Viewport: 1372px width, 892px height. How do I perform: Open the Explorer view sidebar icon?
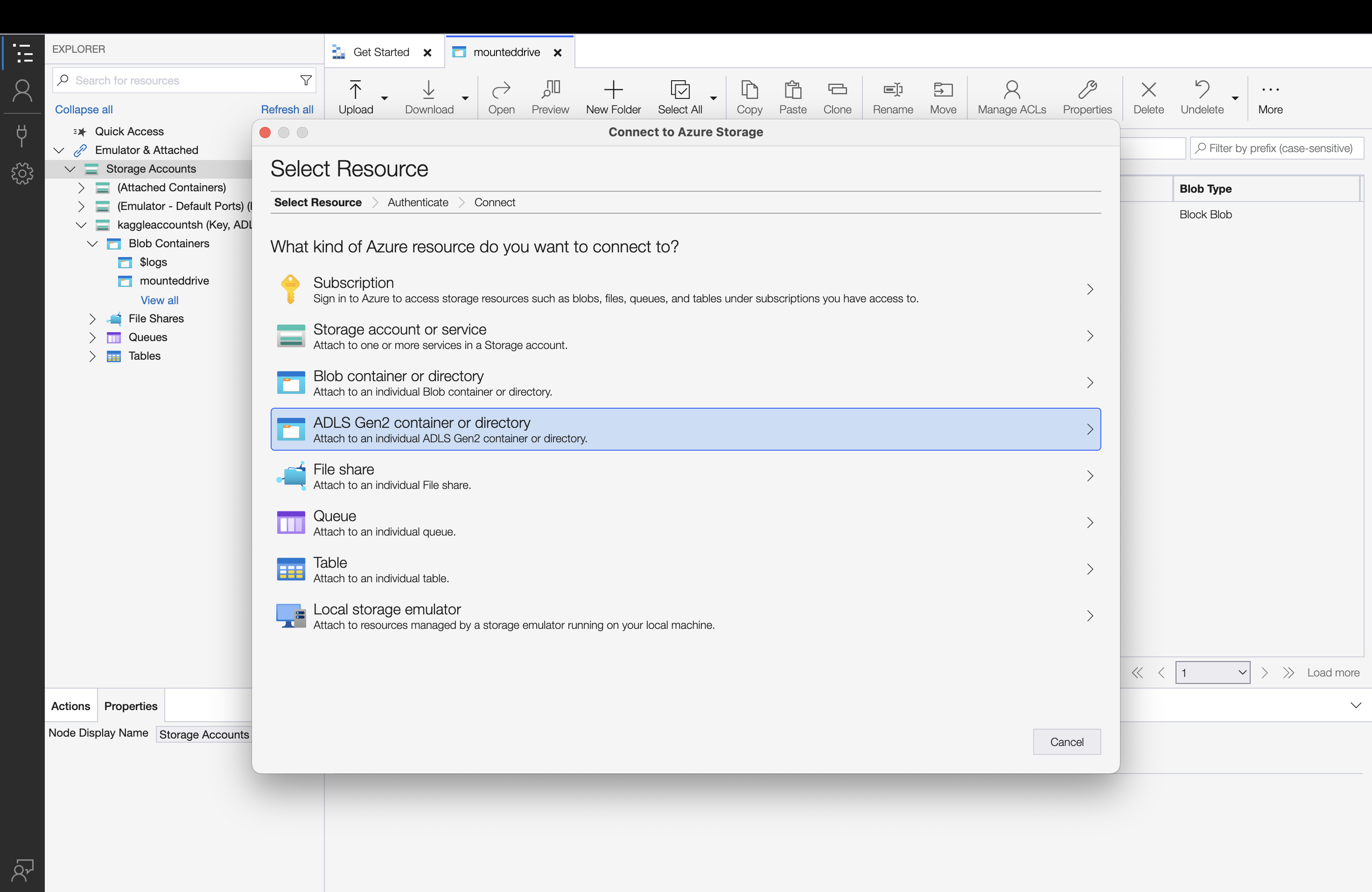coord(22,53)
